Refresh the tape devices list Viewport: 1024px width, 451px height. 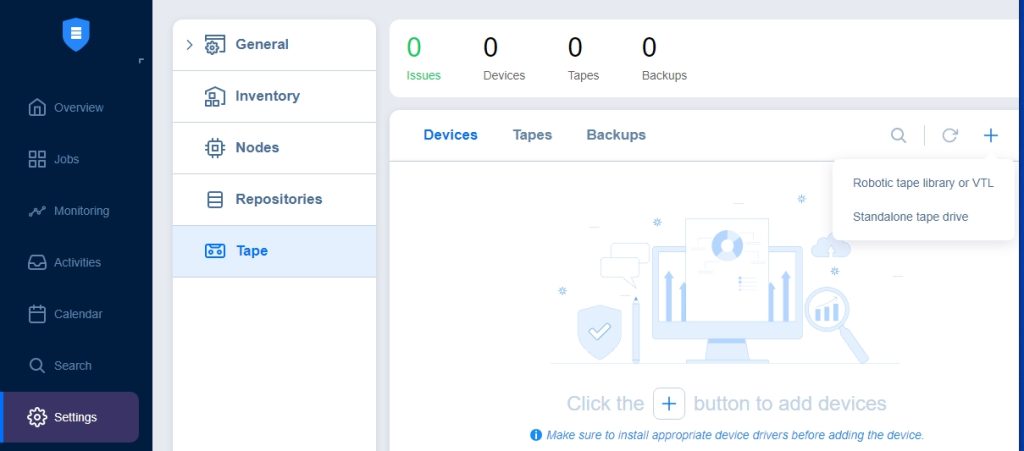[950, 135]
